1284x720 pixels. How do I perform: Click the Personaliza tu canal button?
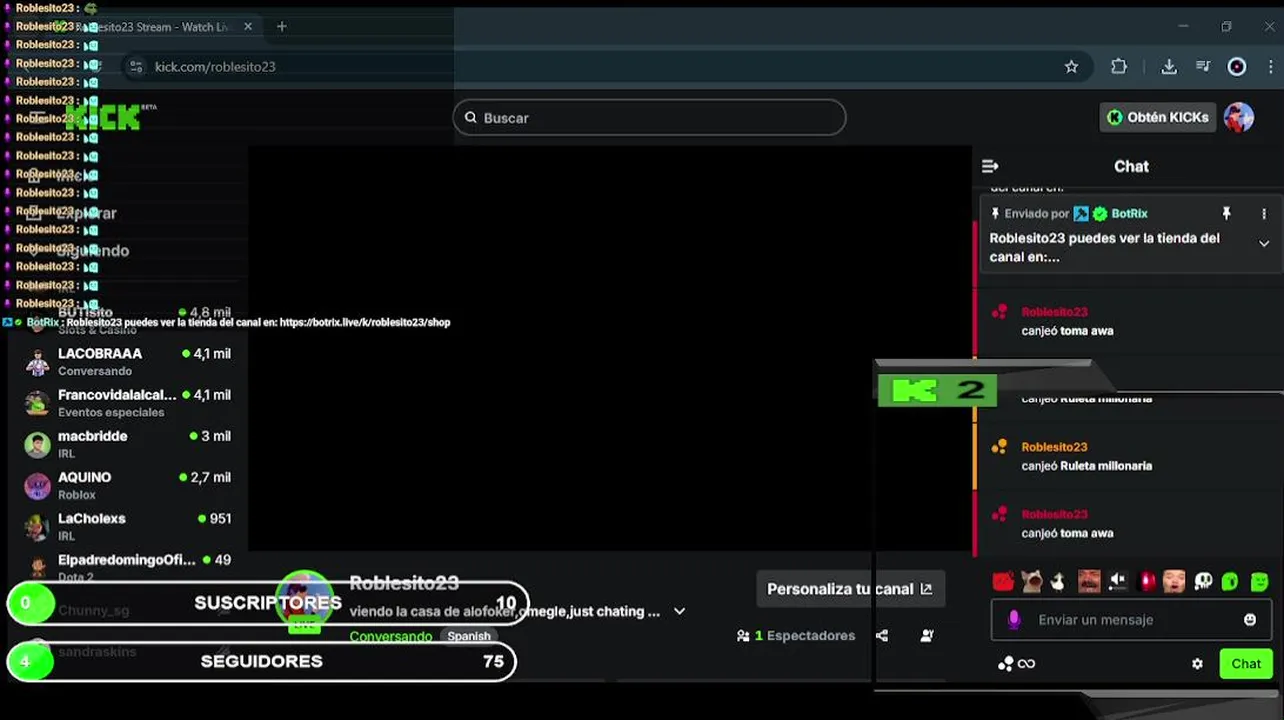(849, 589)
